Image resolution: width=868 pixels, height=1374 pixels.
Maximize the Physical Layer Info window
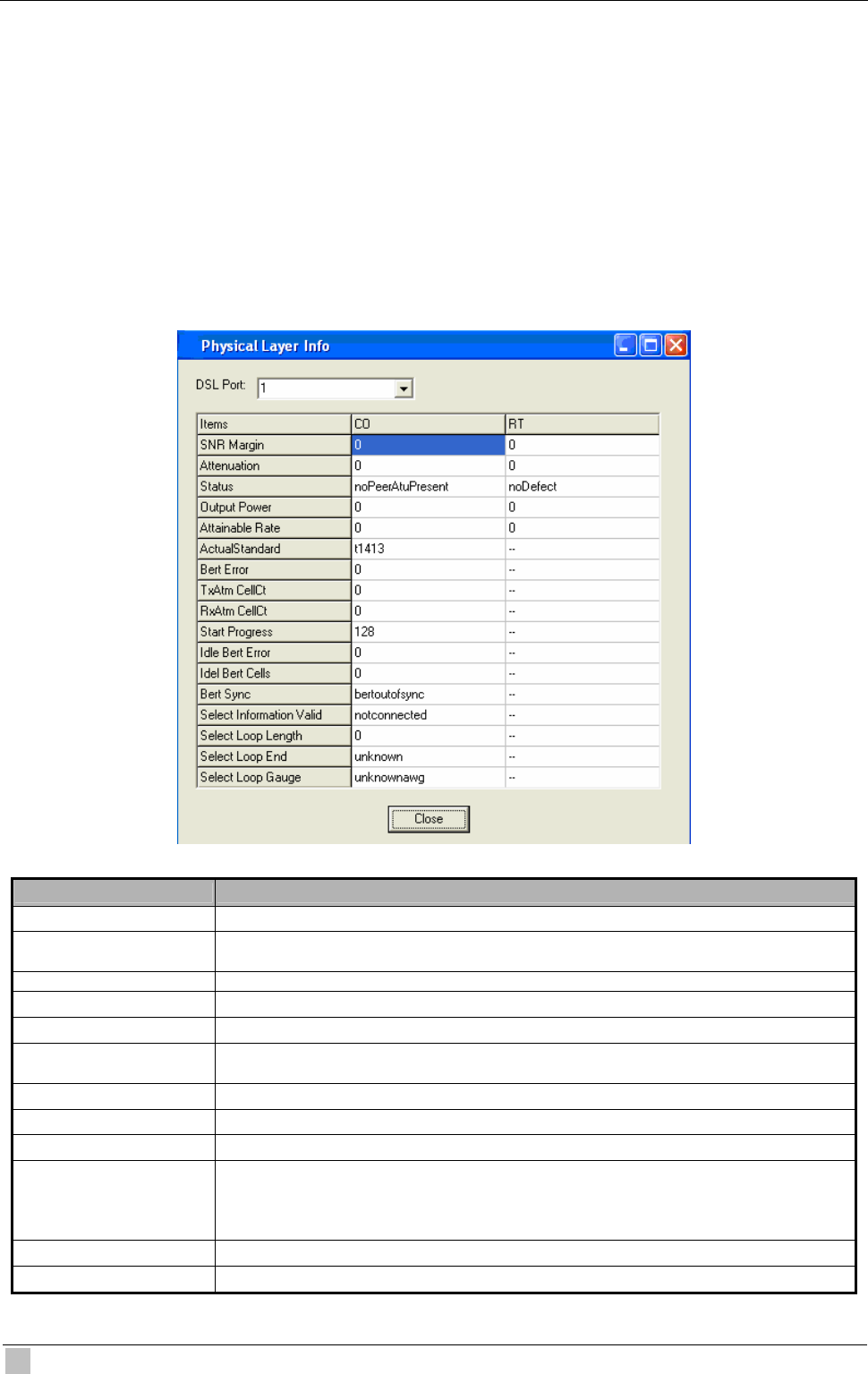point(651,346)
